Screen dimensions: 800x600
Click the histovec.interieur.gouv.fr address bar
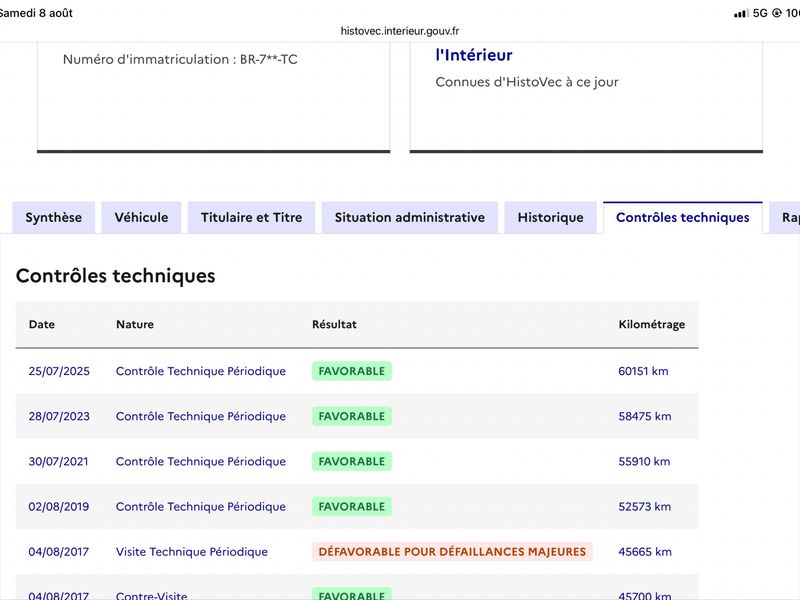pyautogui.click(x=400, y=31)
